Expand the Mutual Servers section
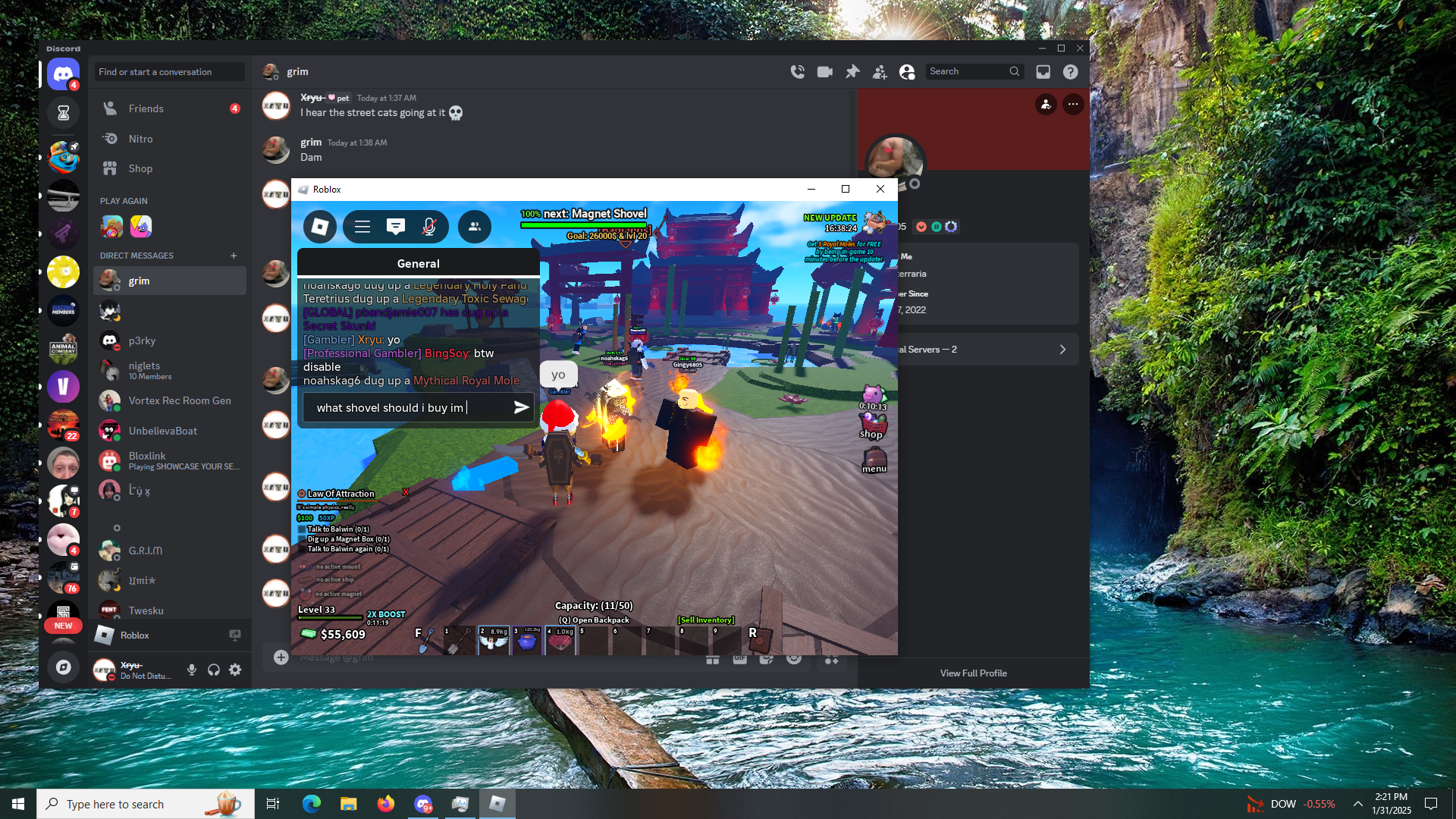The image size is (1456, 819). pos(986,350)
